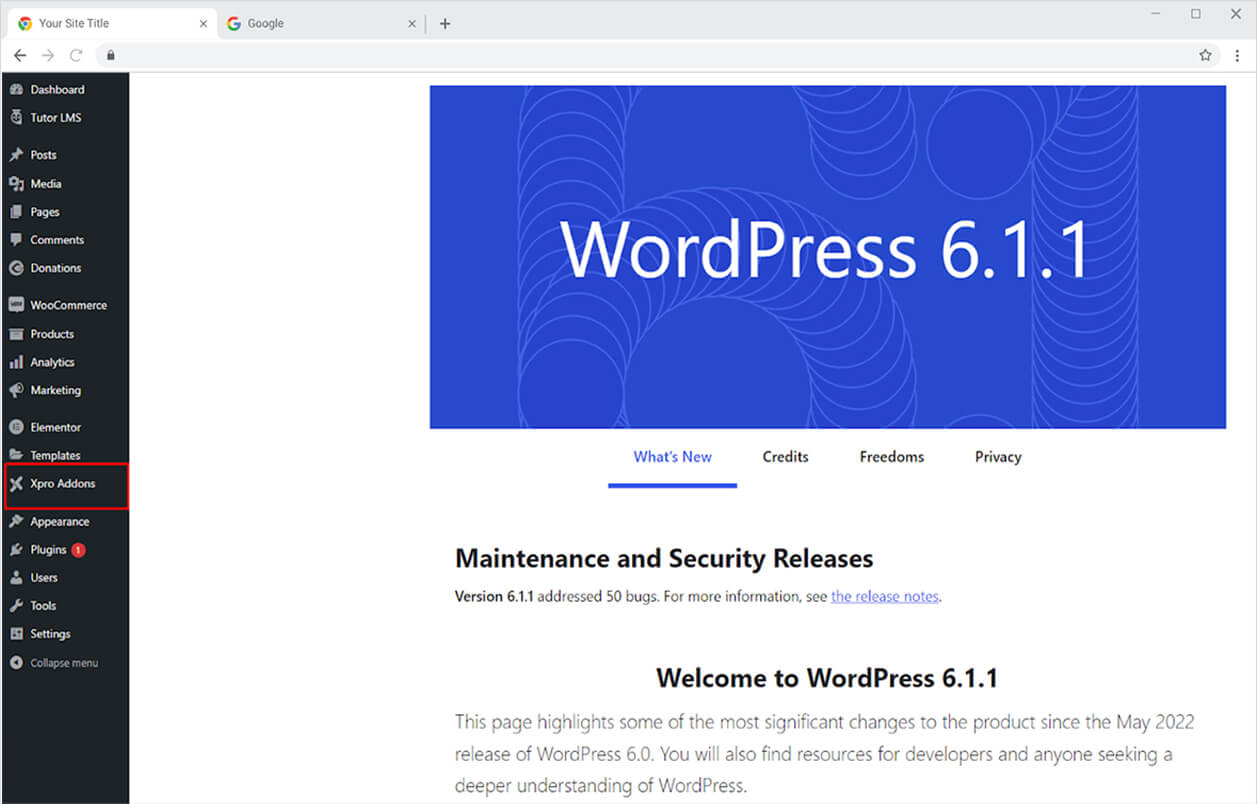
Task: Open the Privacy tab
Action: click(998, 457)
